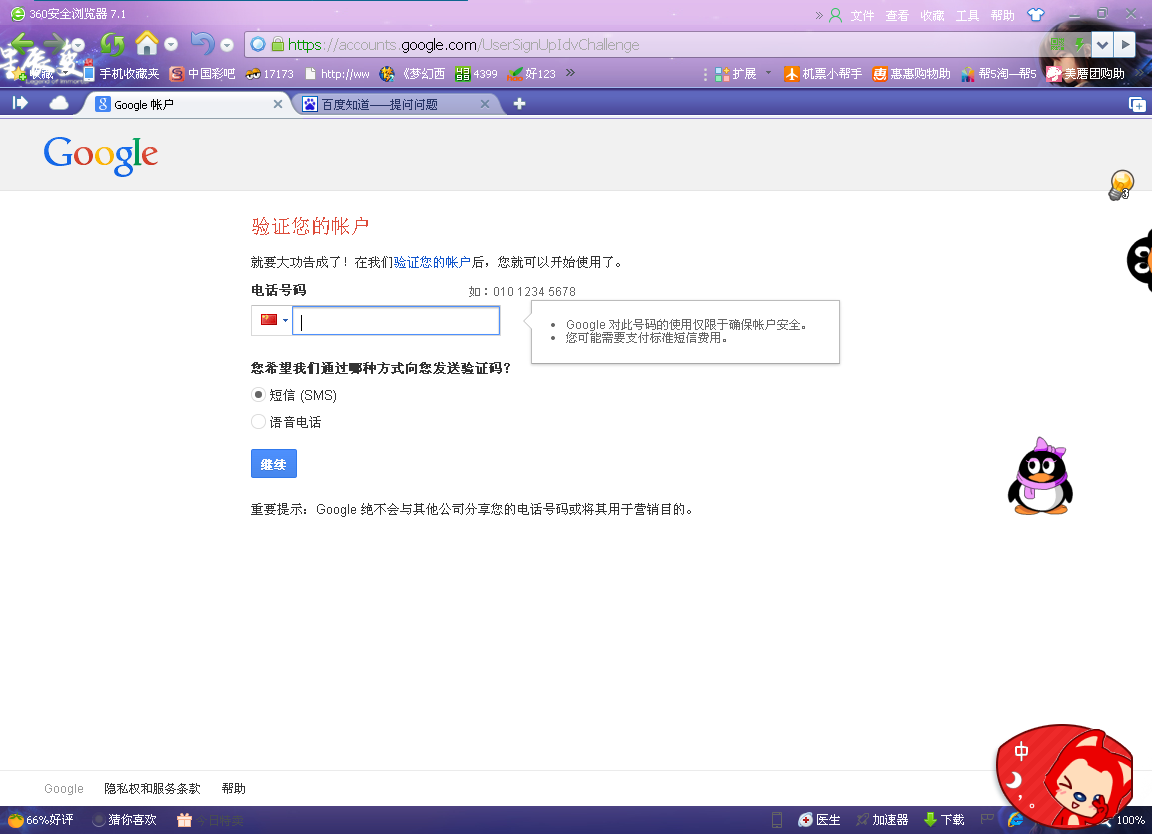Open the skin T-shirt icon

tap(1036, 15)
